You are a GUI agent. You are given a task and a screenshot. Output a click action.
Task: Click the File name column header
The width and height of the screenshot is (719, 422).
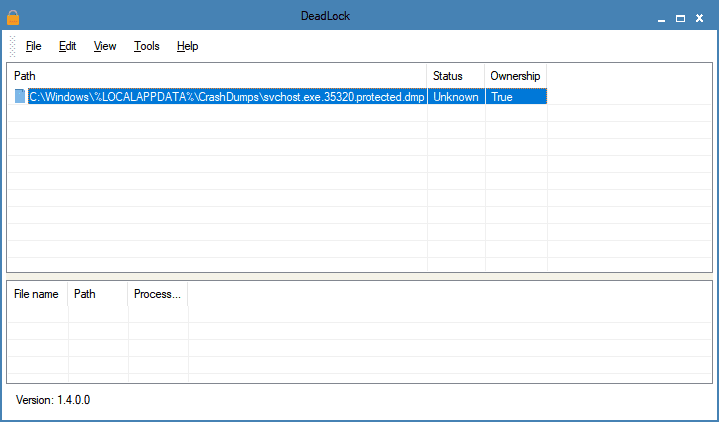pyautogui.click(x=38, y=294)
